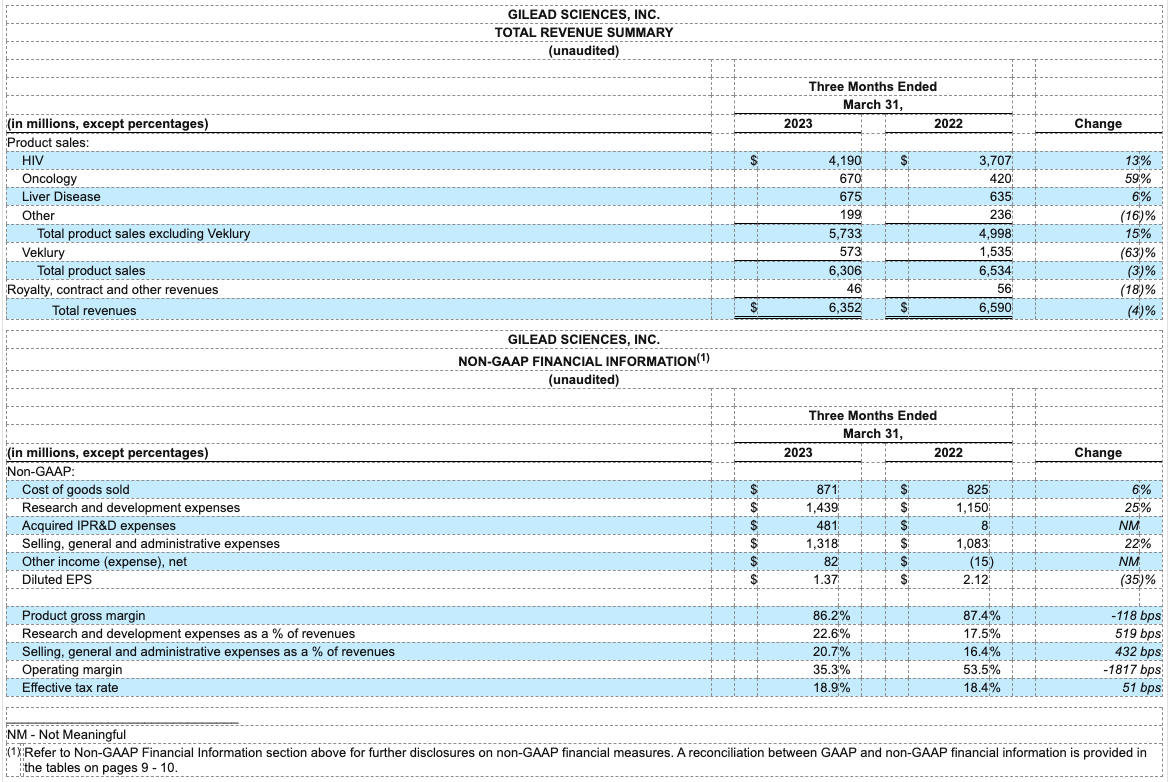Screen dimensions: 1169x782
Task: Click SG&A 2022 value 1,083
Action: coord(972,544)
